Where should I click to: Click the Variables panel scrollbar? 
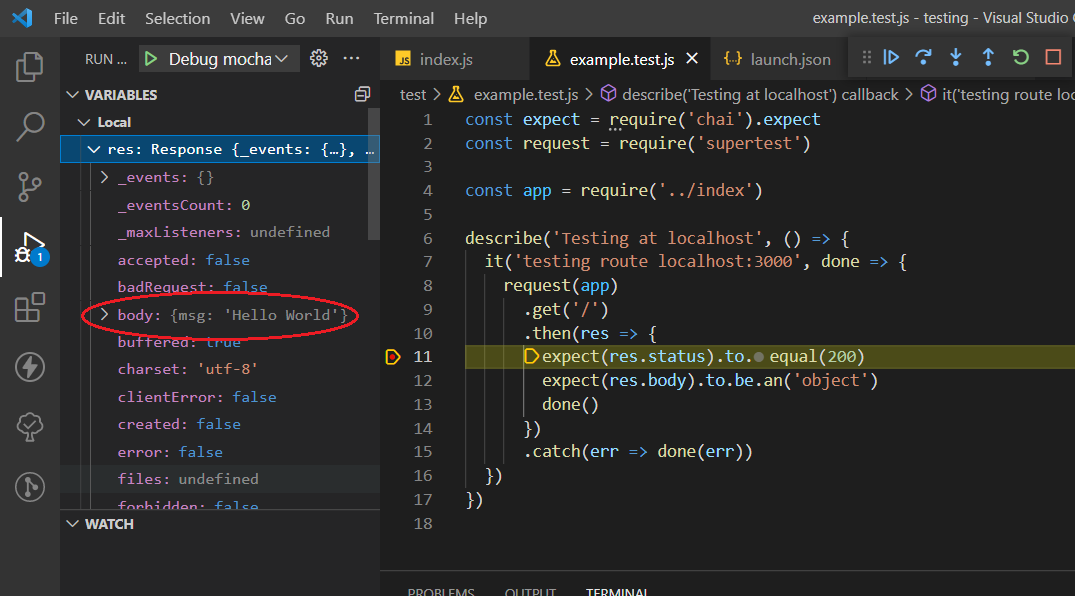click(373, 175)
